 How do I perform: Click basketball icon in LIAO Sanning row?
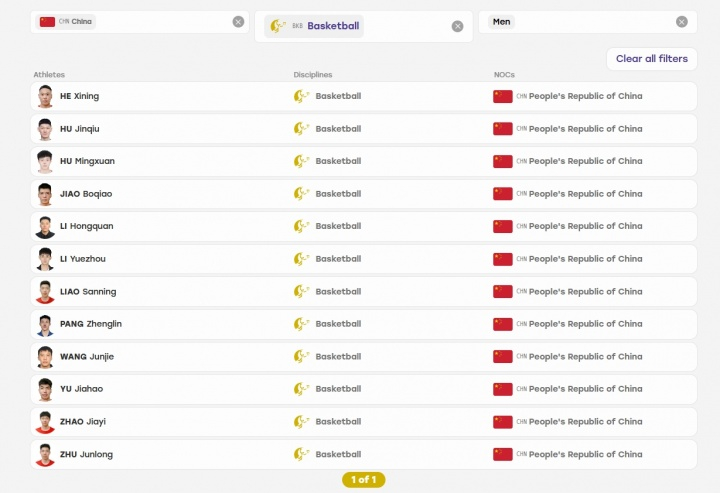(x=301, y=291)
